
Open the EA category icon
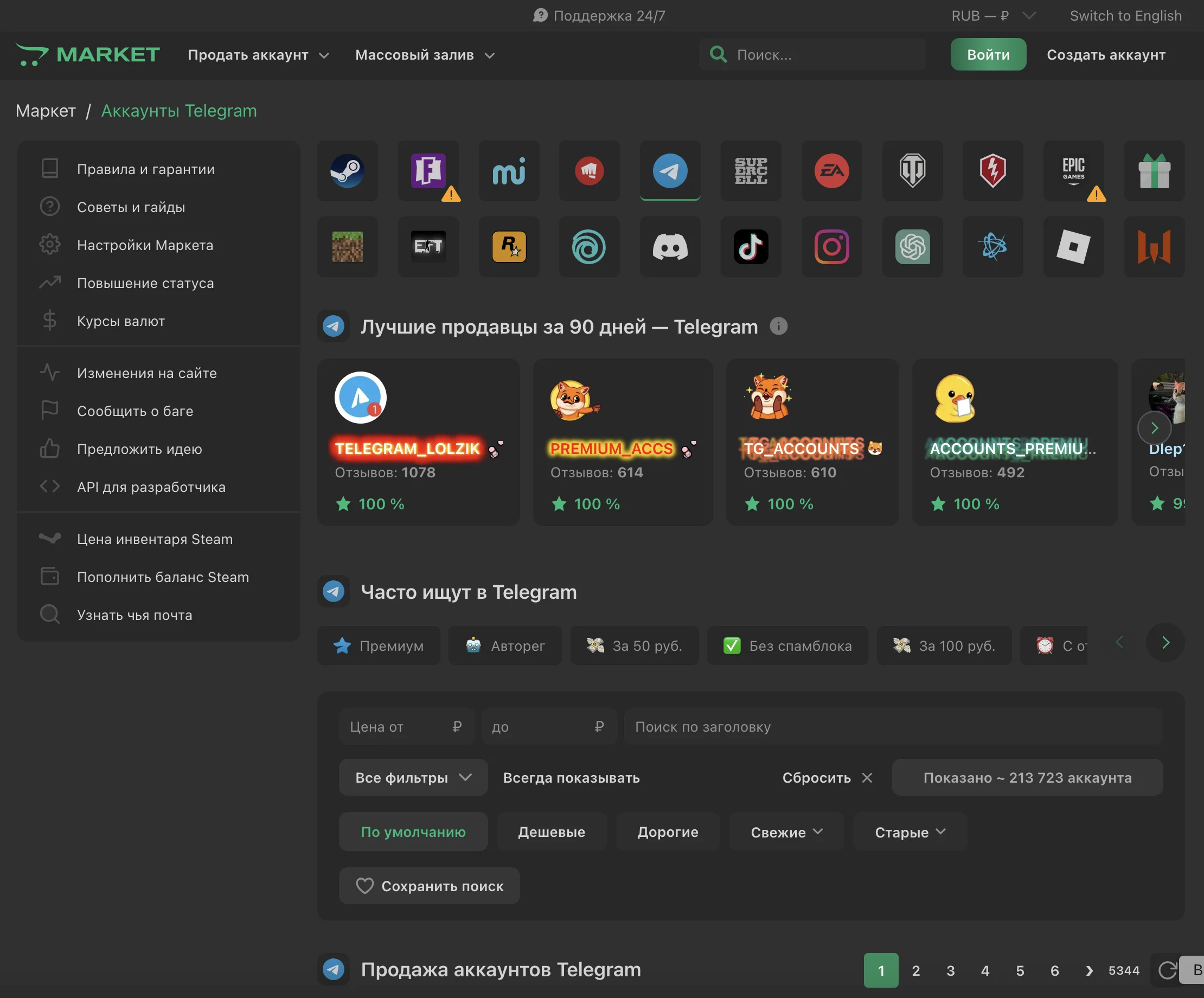pos(832,170)
